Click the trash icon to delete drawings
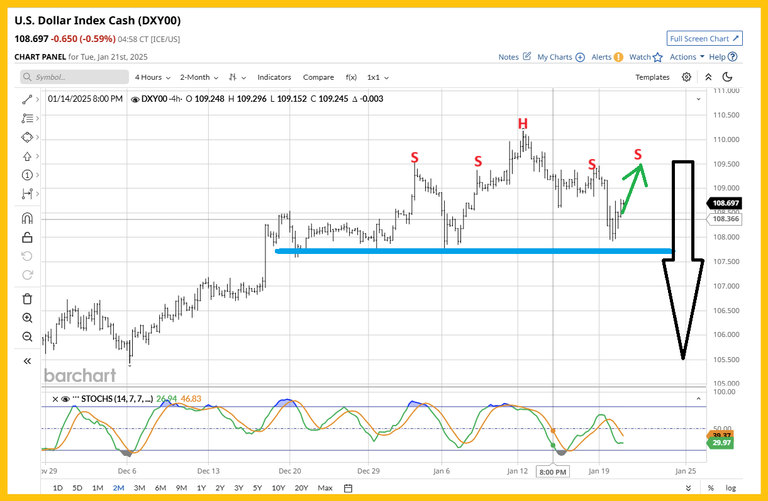 coord(27,298)
